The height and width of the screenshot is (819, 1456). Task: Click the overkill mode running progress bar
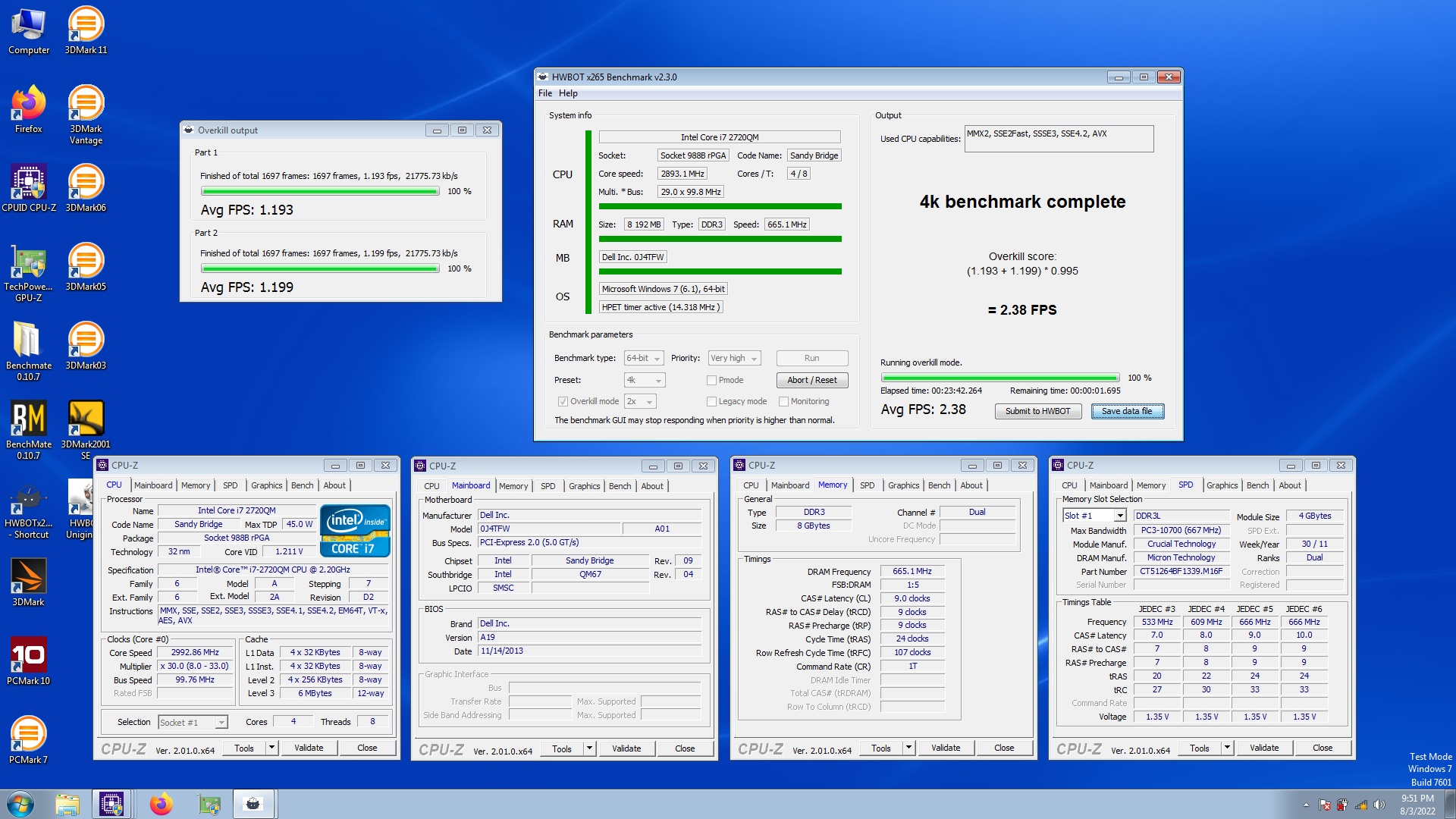pyautogui.click(x=1000, y=378)
